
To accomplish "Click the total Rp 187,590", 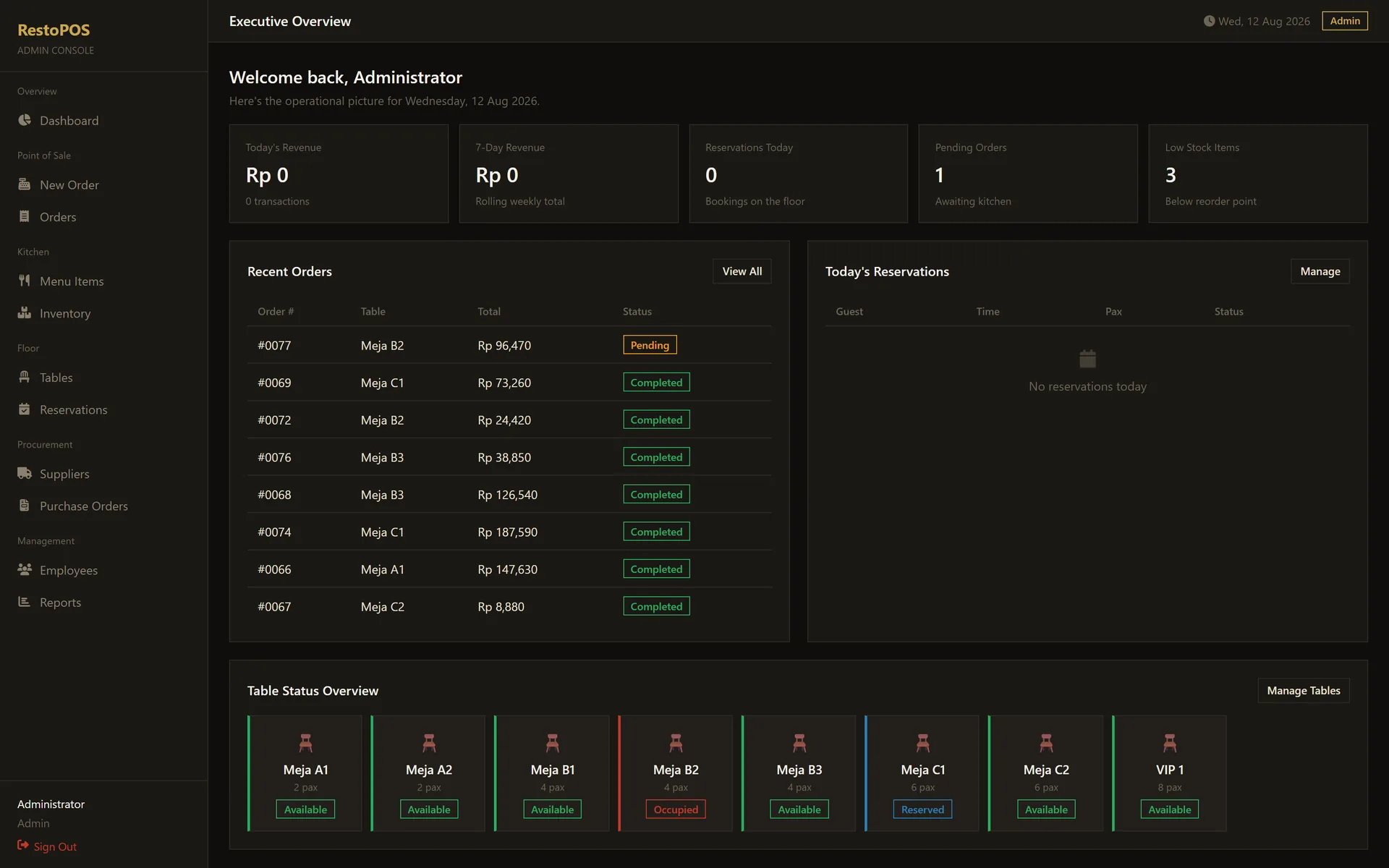I will [507, 532].
